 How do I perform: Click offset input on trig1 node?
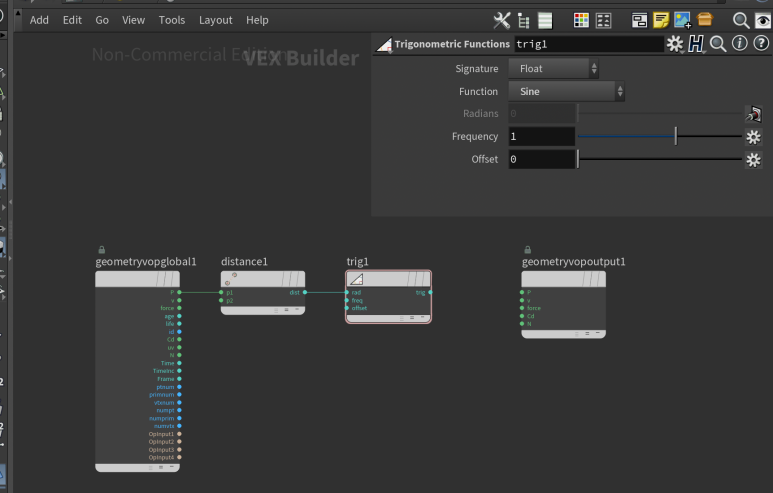347,308
